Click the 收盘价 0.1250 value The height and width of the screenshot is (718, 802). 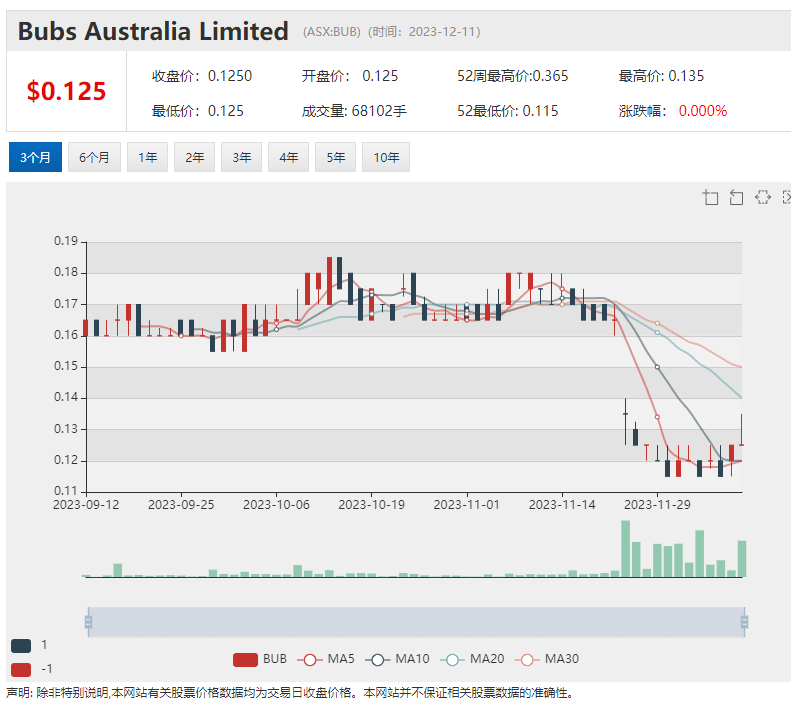pyautogui.click(x=230, y=76)
